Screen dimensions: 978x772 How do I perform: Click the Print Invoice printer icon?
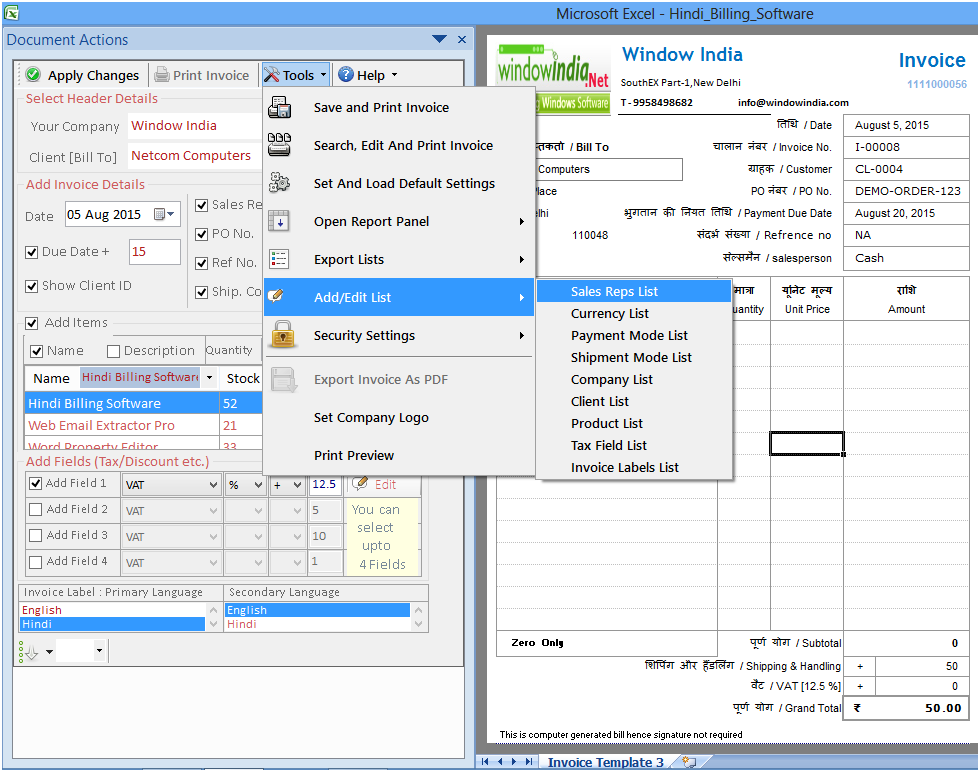tap(162, 75)
